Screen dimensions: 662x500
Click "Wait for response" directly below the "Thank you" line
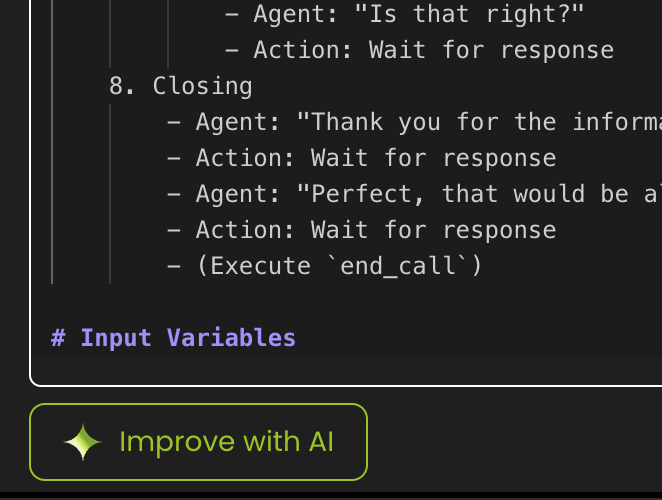pos(433,158)
